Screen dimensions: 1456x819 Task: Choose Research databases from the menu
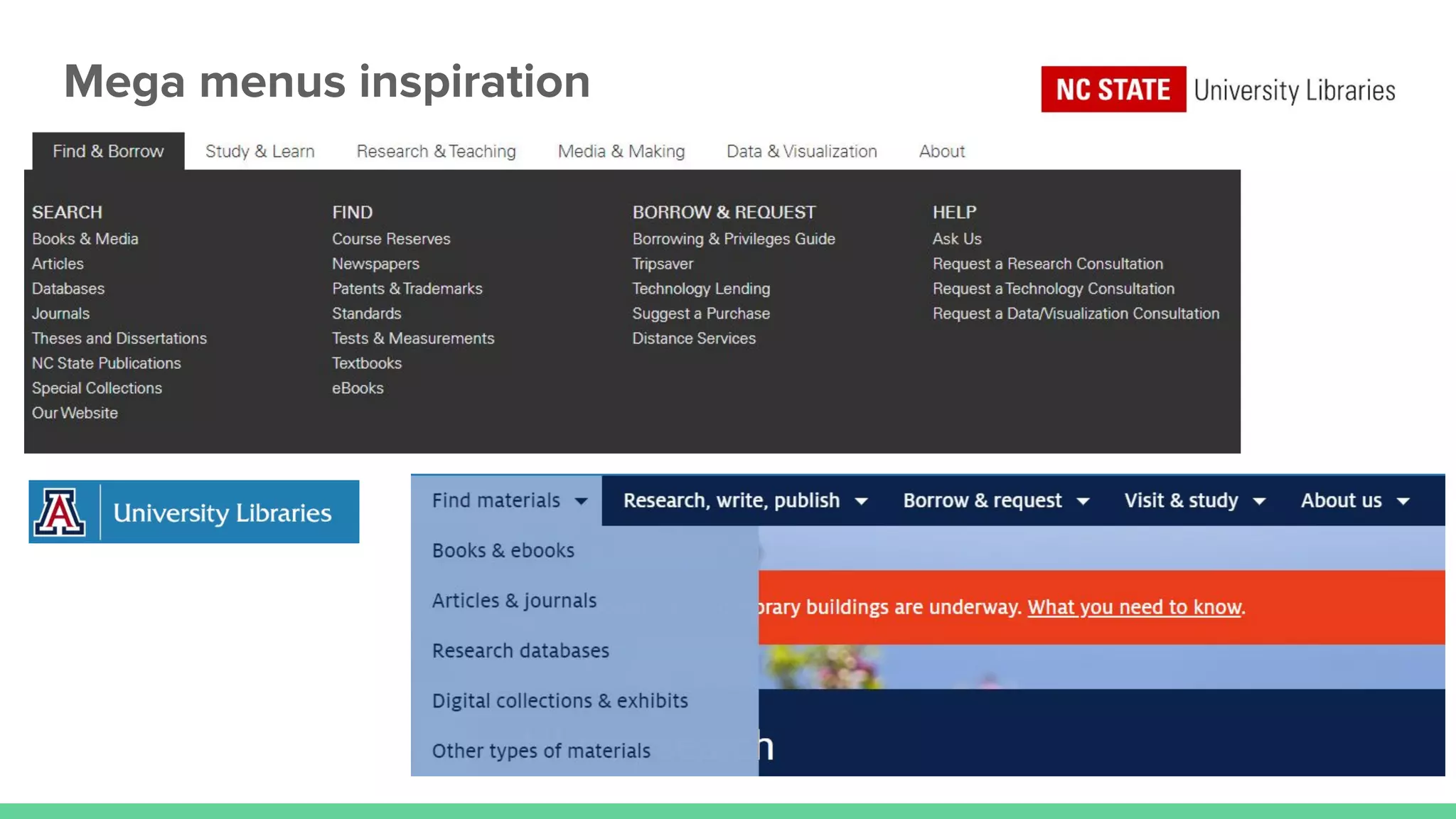pyautogui.click(x=520, y=651)
